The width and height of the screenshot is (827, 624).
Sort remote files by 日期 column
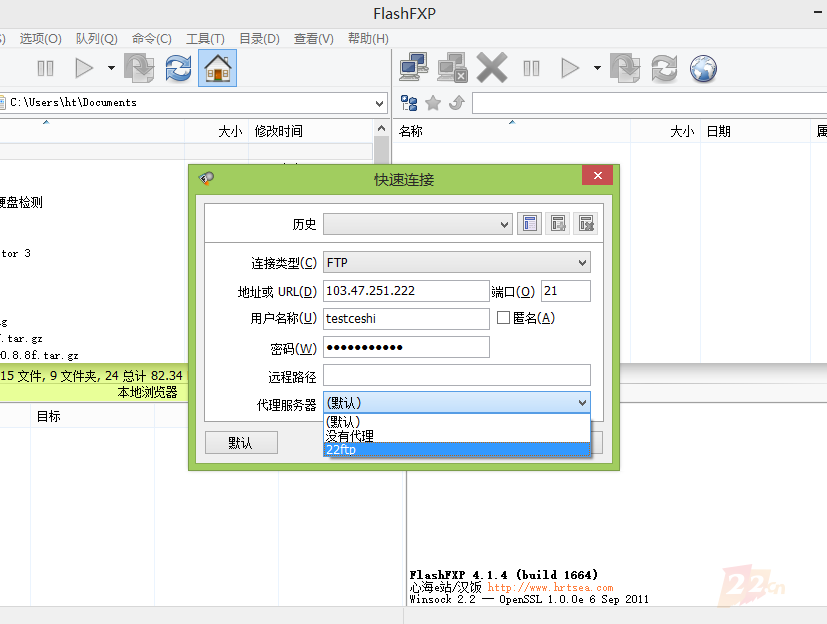coord(755,131)
